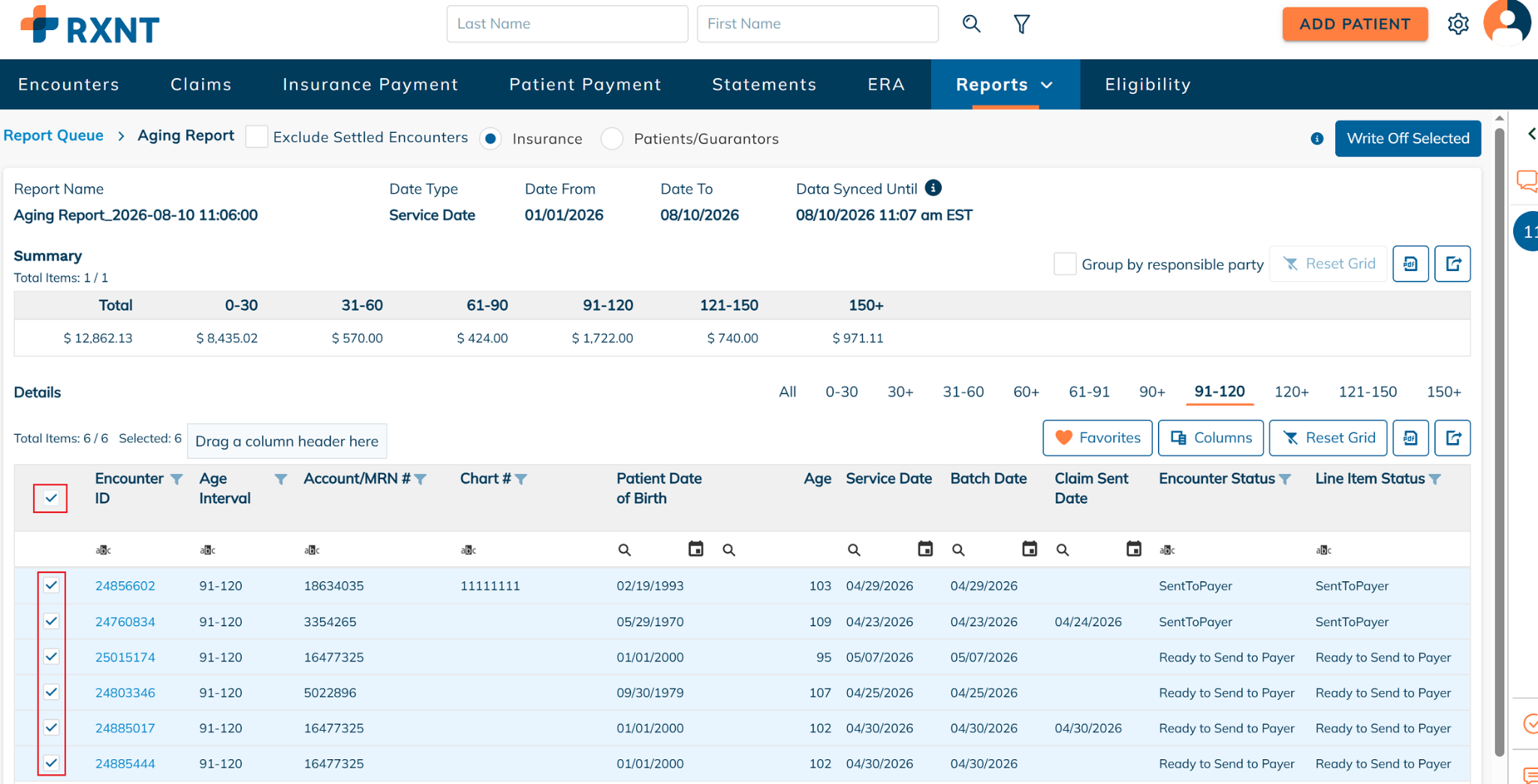Open encounter link 24856602
Viewport: 1538px width, 784px height.
[x=125, y=586]
